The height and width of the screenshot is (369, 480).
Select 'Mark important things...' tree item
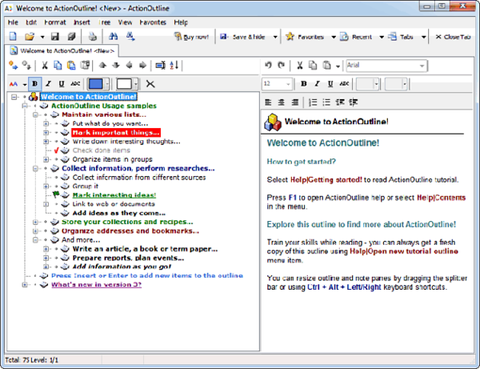pyautogui.click(x=116, y=133)
